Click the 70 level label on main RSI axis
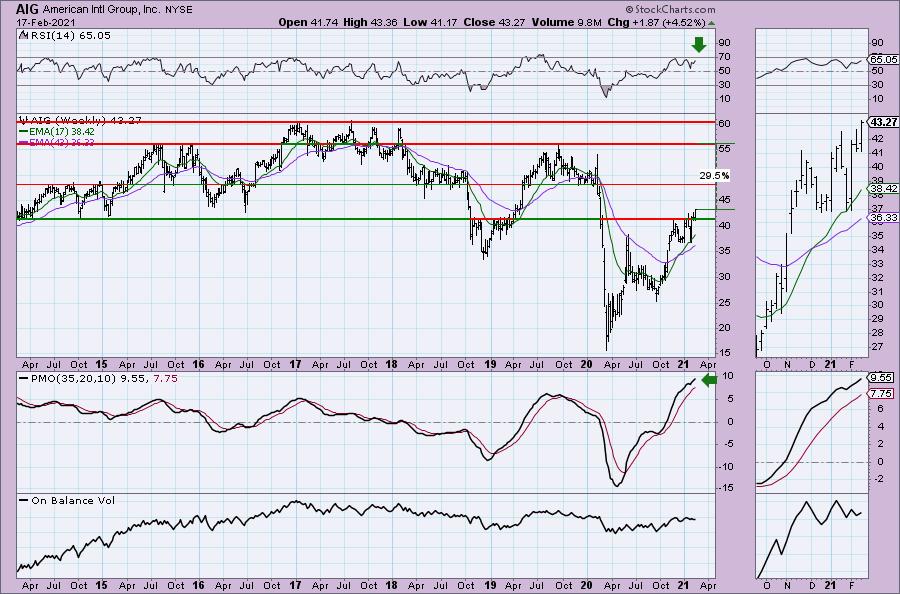The width and height of the screenshot is (900, 594). coord(724,57)
